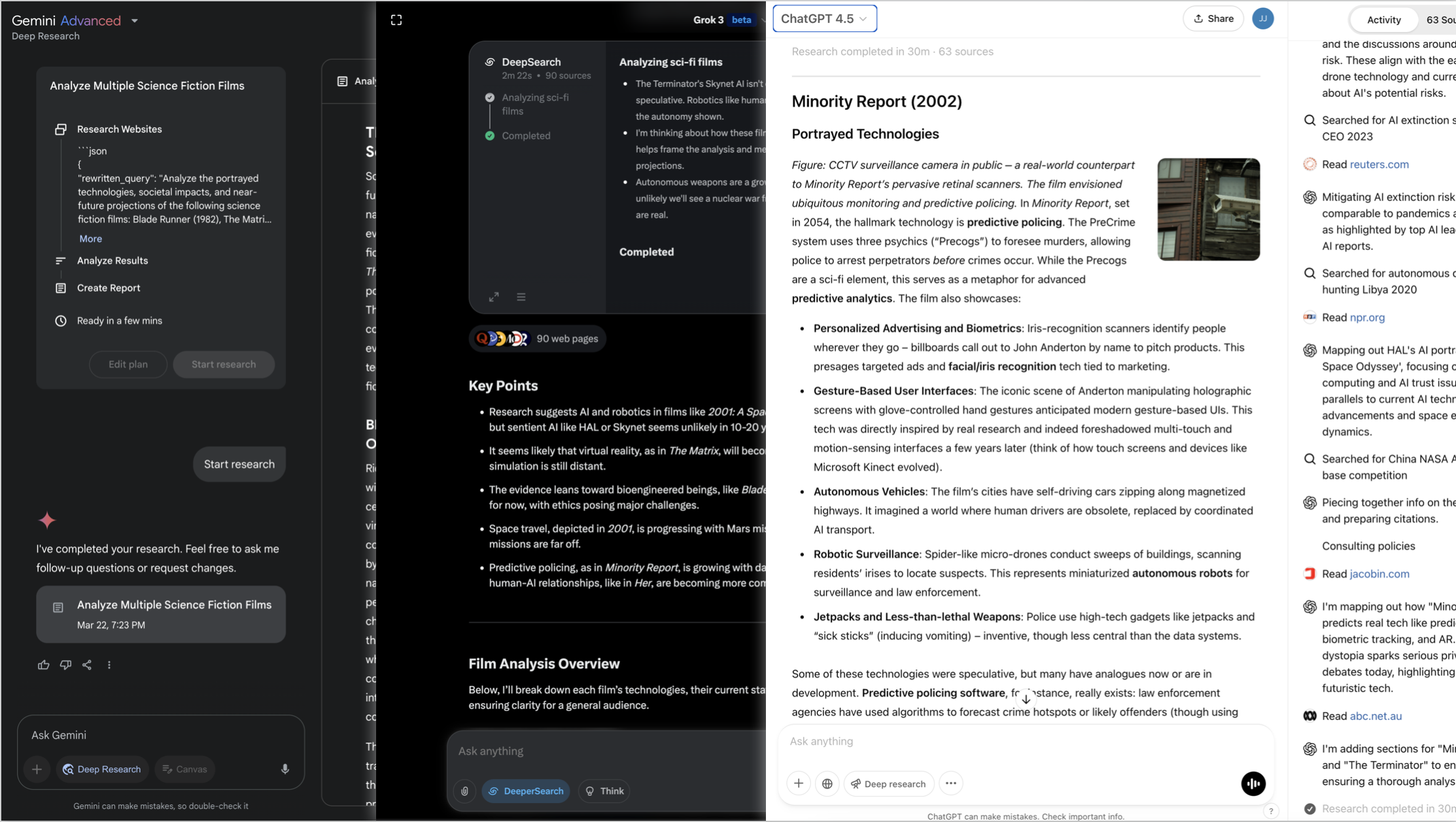Viewport: 1456px width, 822px height.
Task: Click the thumbs down feedback icon
Action: click(x=65, y=665)
